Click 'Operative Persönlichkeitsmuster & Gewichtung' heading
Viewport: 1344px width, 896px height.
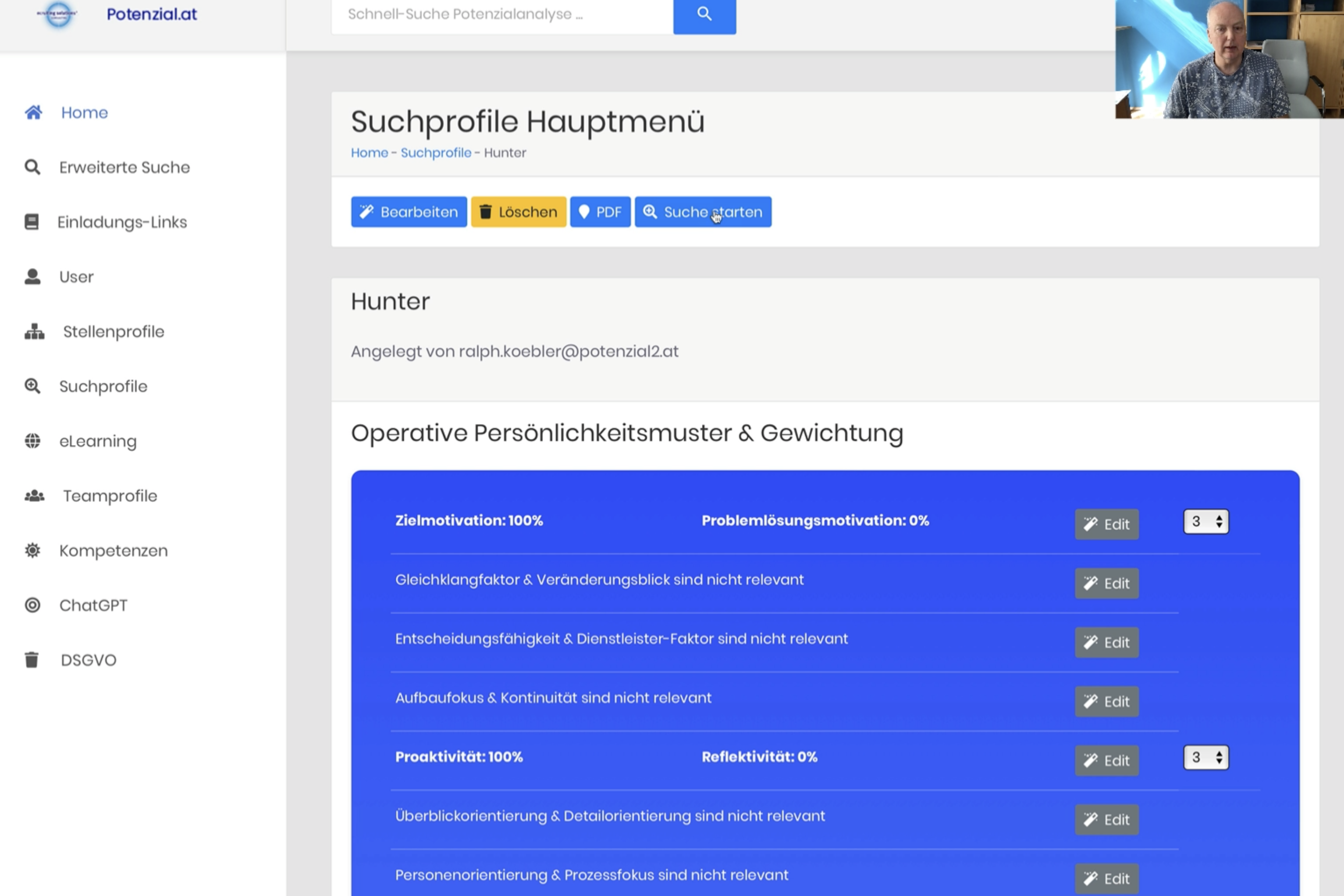(627, 433)
